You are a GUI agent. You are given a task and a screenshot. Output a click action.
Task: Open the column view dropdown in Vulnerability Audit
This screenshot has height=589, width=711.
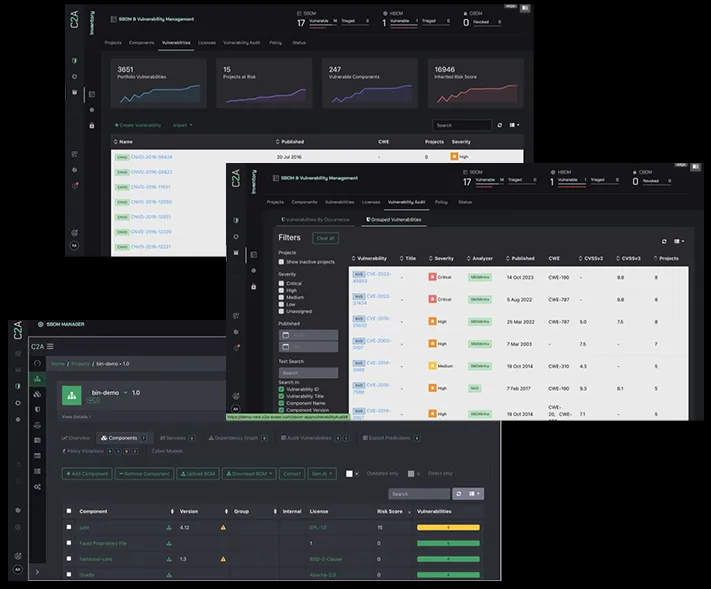[679, 241]
